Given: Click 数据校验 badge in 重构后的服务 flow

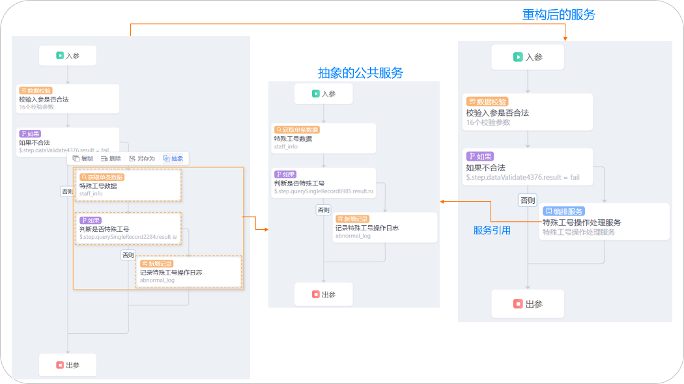Looking at the screenshot, I should (x=487, y=102).
